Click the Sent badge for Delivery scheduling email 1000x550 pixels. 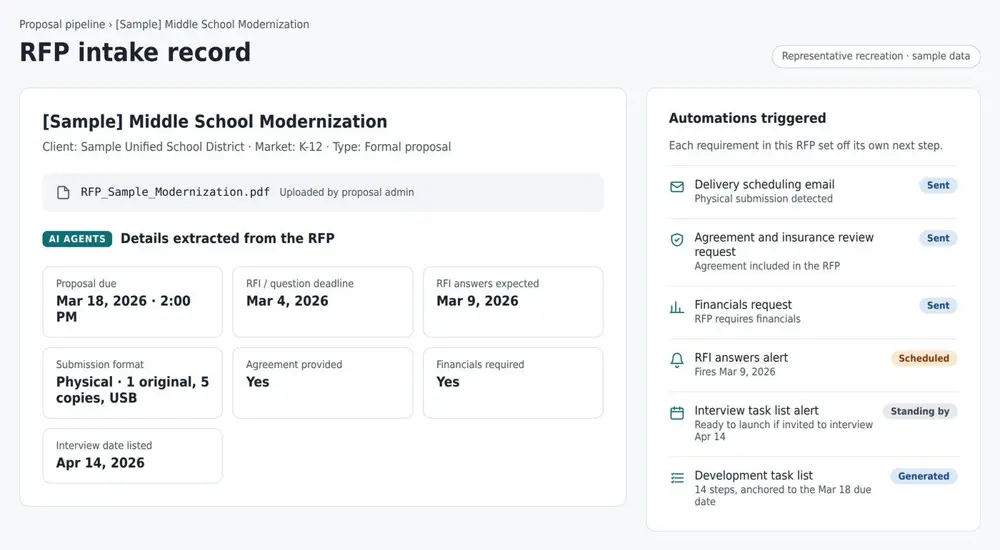tap(938, 185)
